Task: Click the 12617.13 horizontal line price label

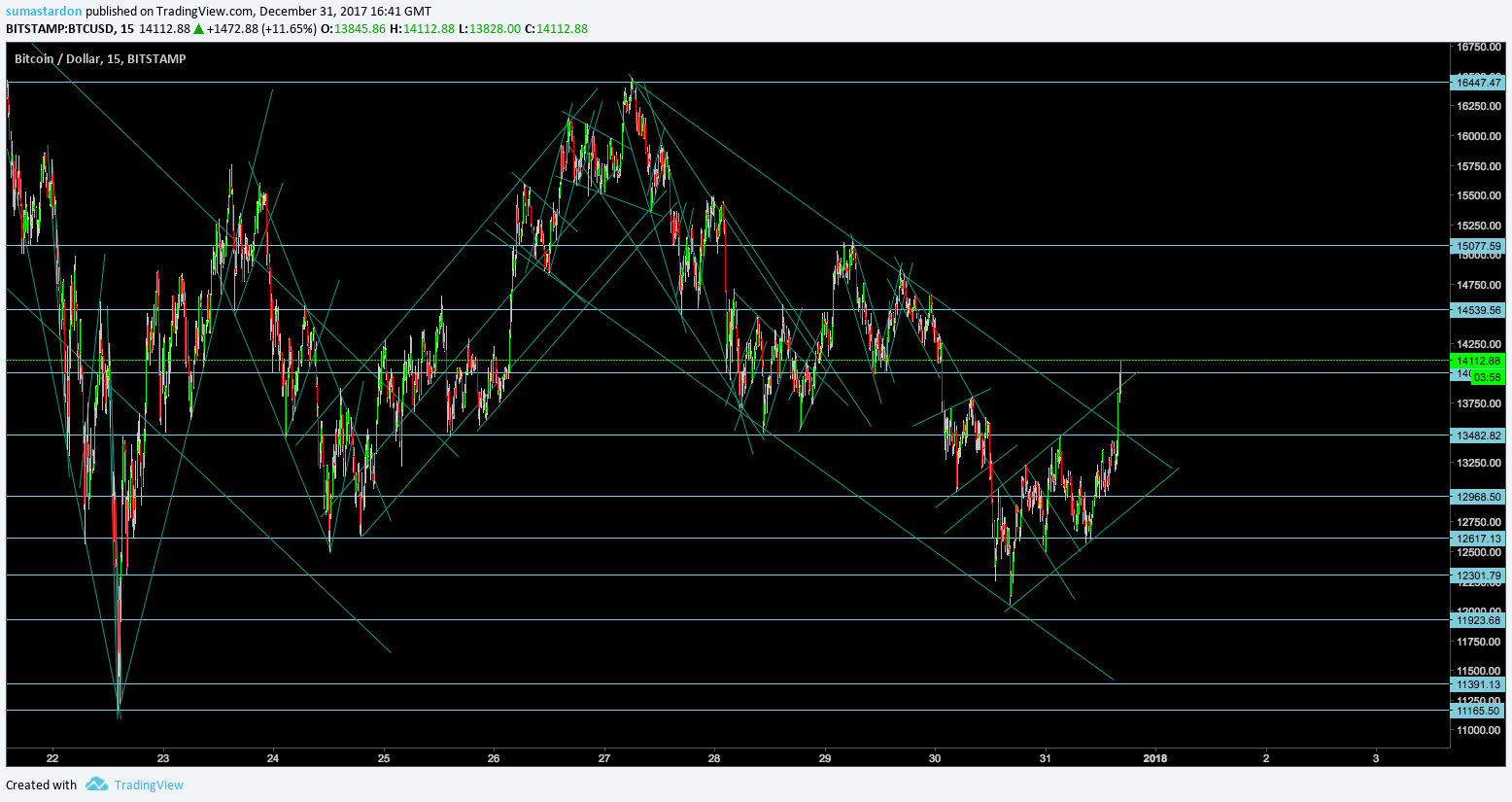Action: pyautogui.click(x=1478, y=539)
